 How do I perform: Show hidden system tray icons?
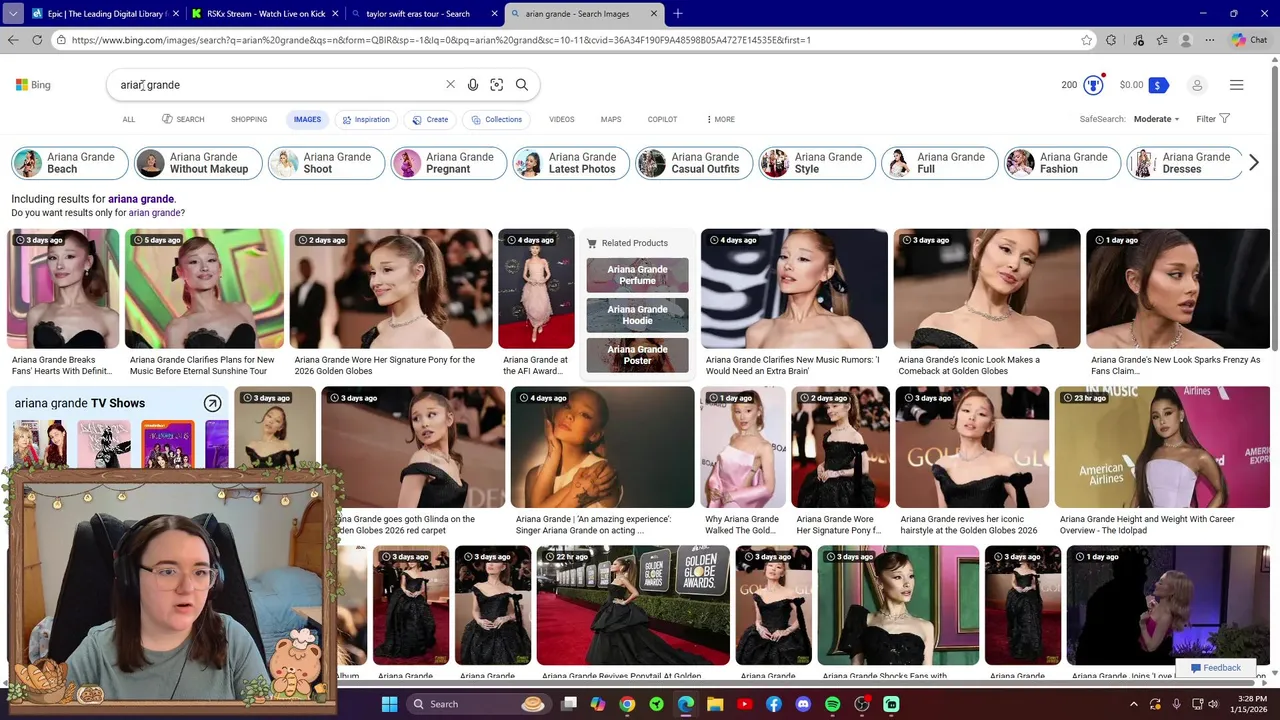pos(1134,704)
